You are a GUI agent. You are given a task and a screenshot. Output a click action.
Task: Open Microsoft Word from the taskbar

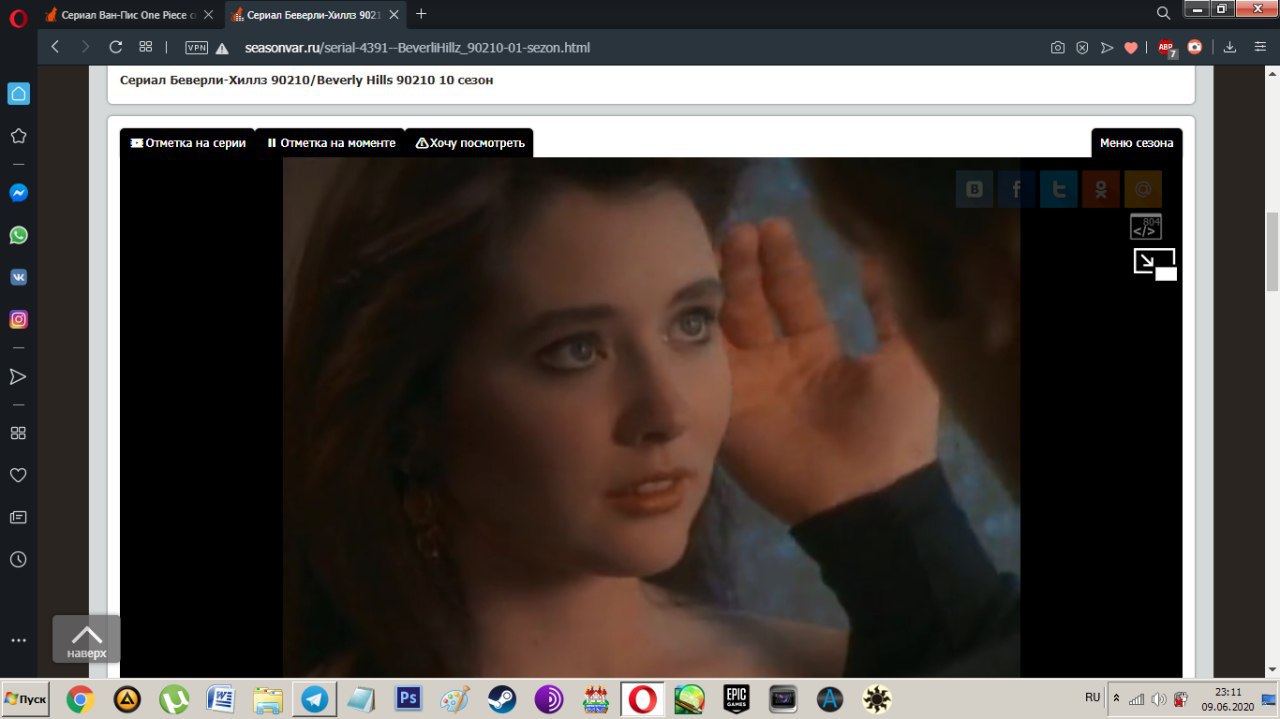(221, 699)
